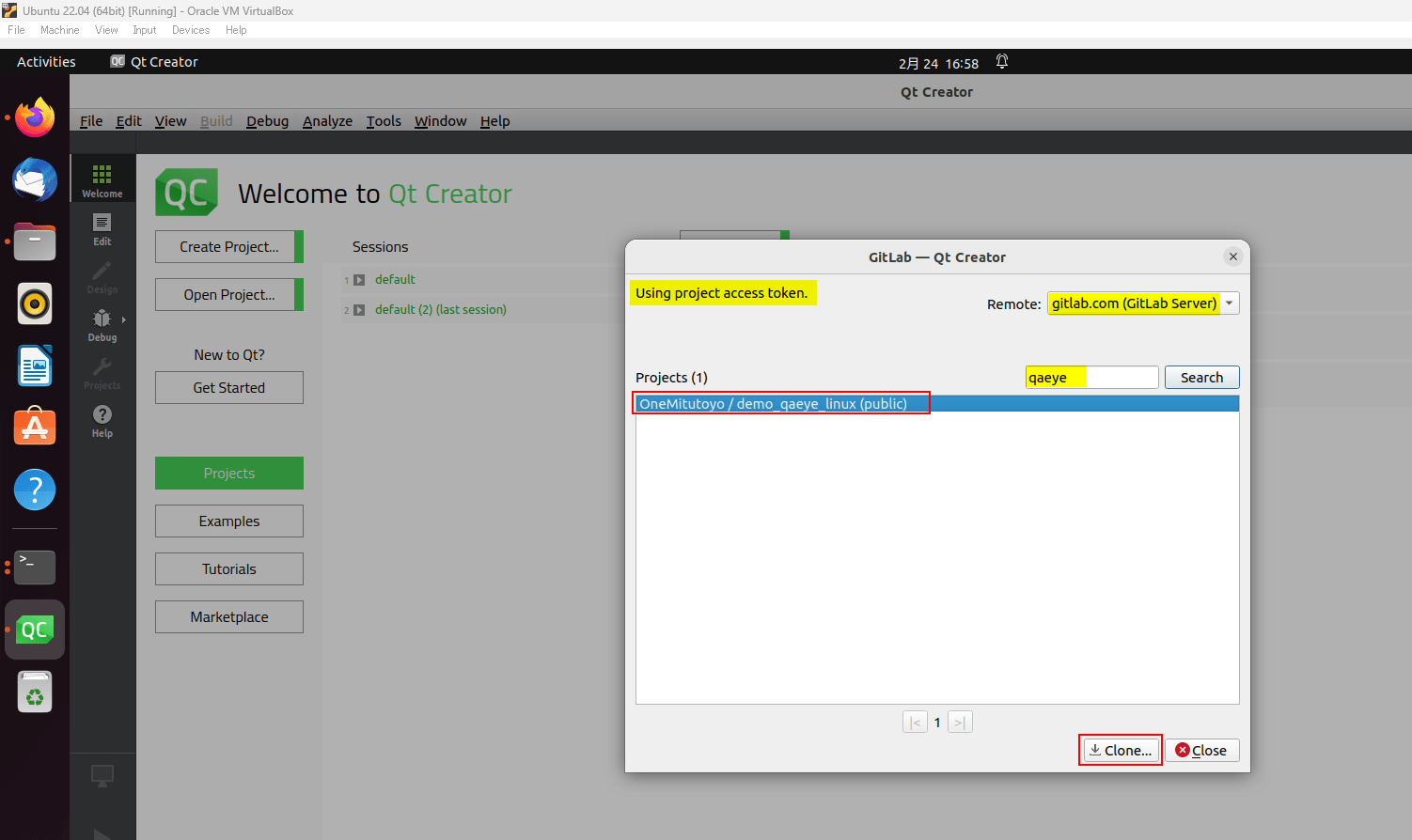Open Help mode in the Qt Creator sidebar

pyautogui.click(x=102, y=420)
